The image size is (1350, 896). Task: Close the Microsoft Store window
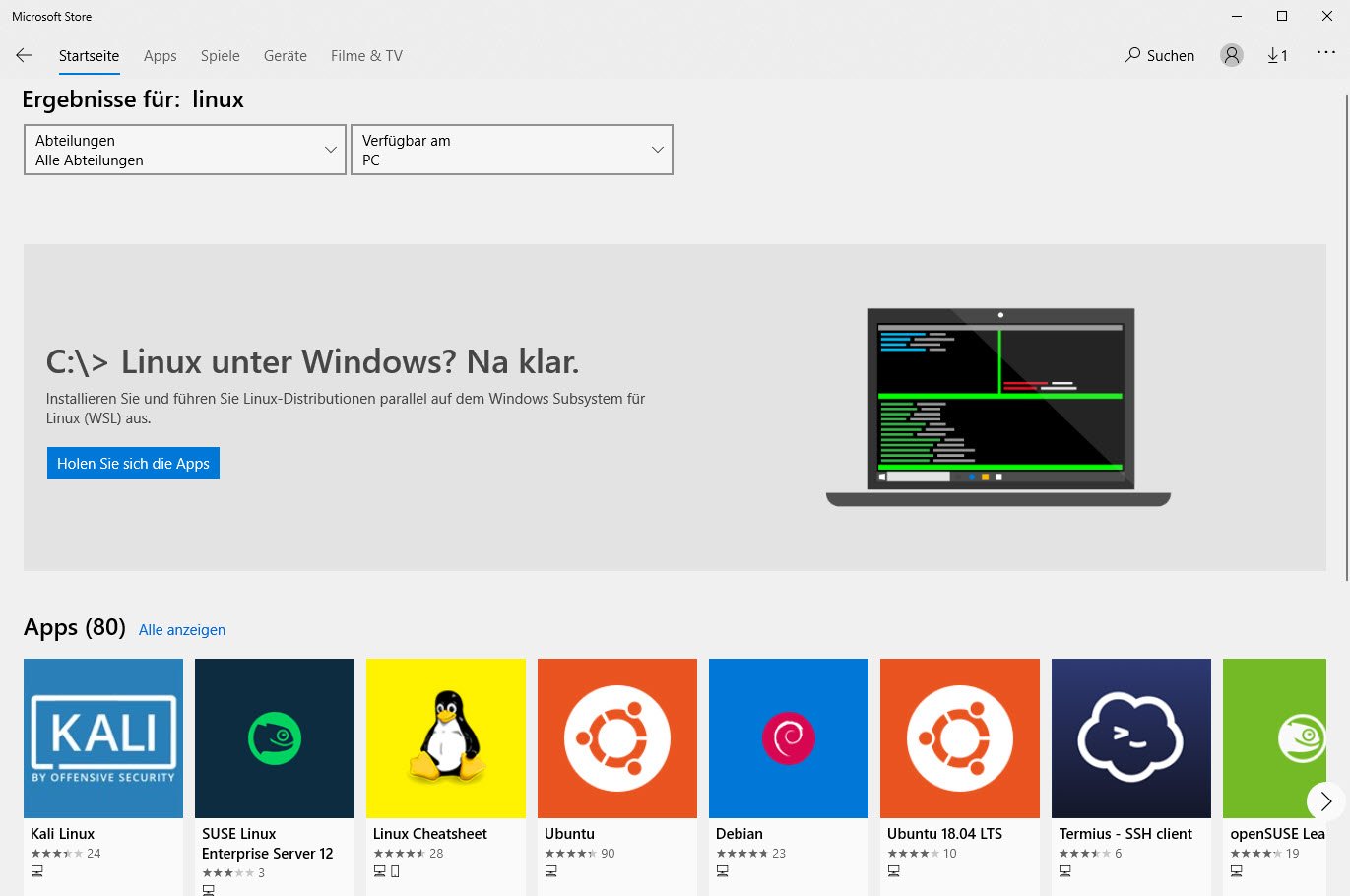[1327, 16]
